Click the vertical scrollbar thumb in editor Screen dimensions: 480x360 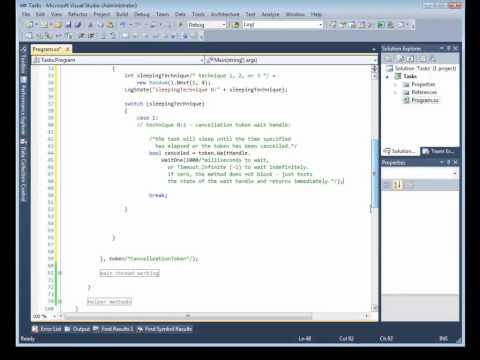[374, 173]
